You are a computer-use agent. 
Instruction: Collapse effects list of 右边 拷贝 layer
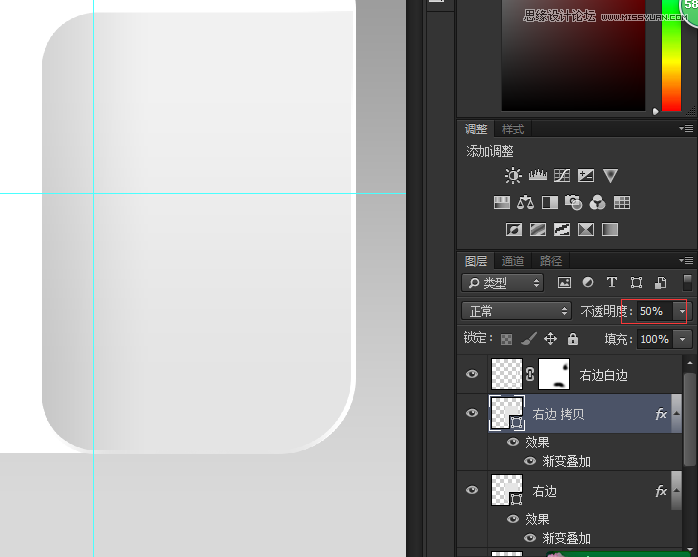tap(676, 414)
